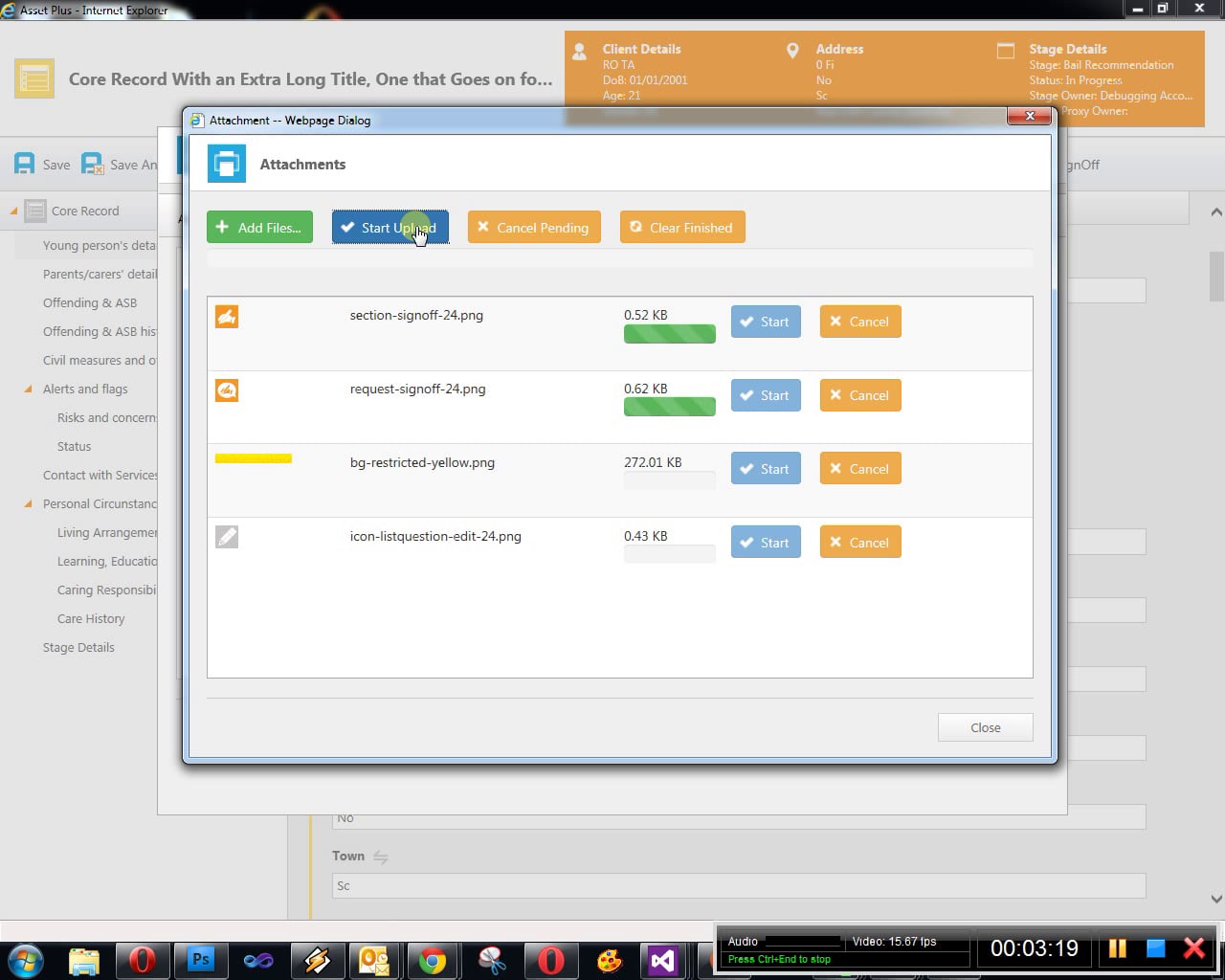
Task: Click the file name bg-restricted-yellow.png
Action: pos(422,462)
